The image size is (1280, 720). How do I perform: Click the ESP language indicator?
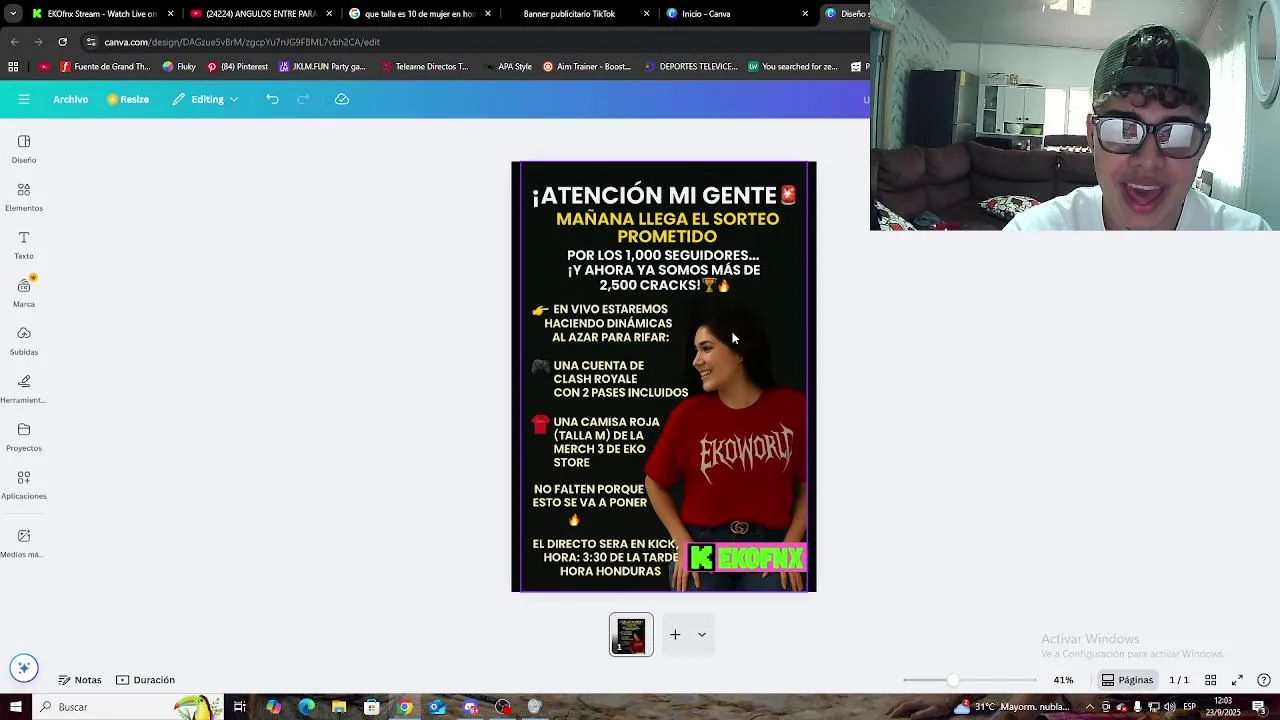(x=1190, y=707)
